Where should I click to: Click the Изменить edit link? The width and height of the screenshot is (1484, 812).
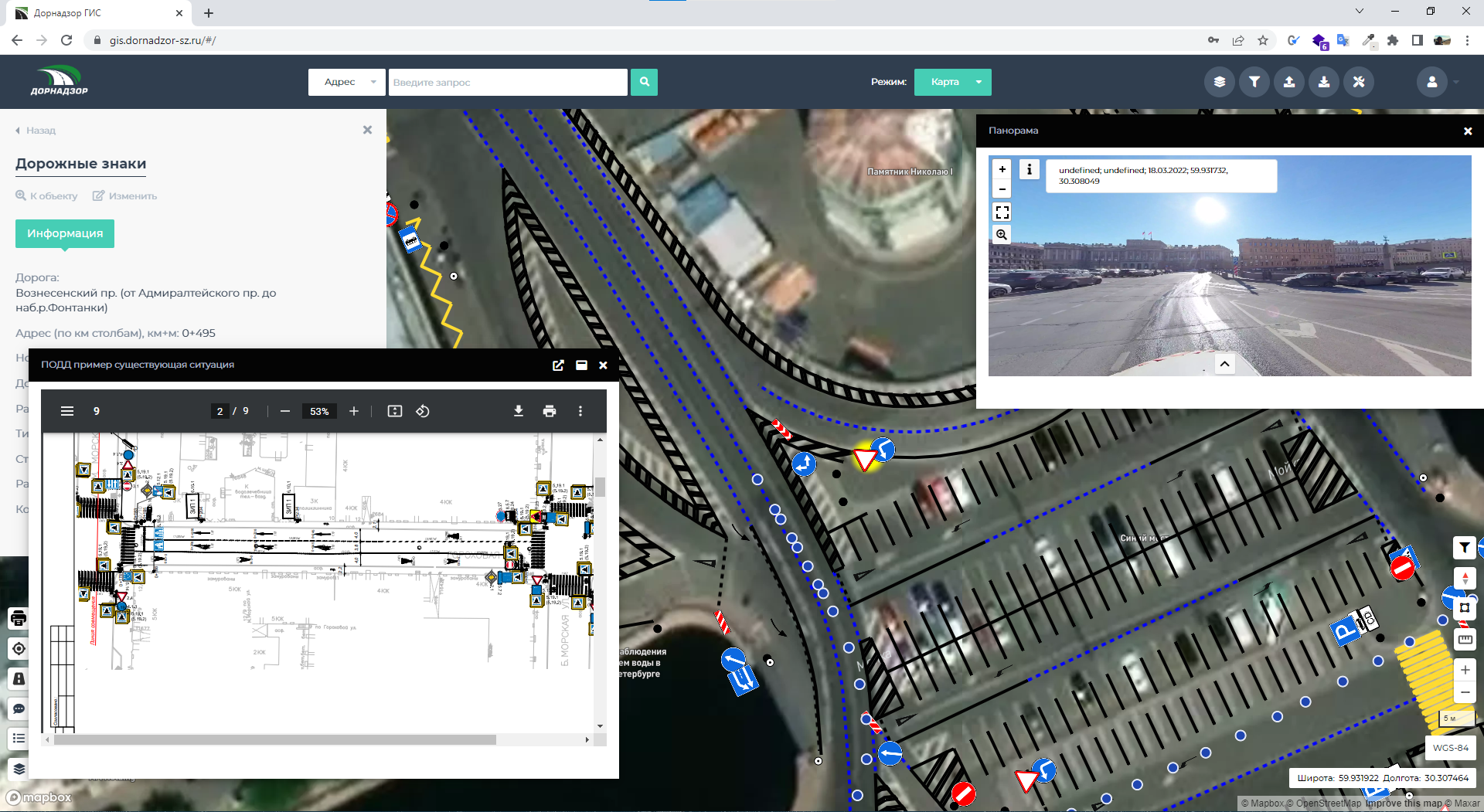(125, 196)
